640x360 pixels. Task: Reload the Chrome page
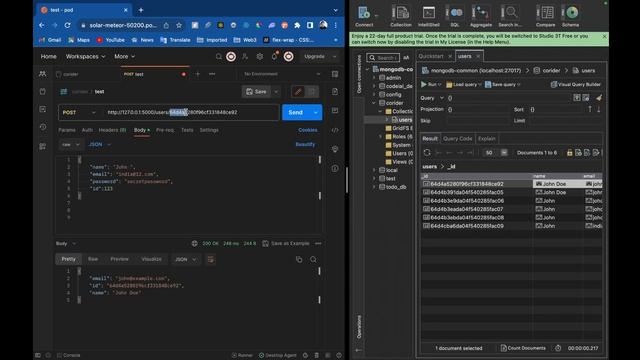click(67, 25)
